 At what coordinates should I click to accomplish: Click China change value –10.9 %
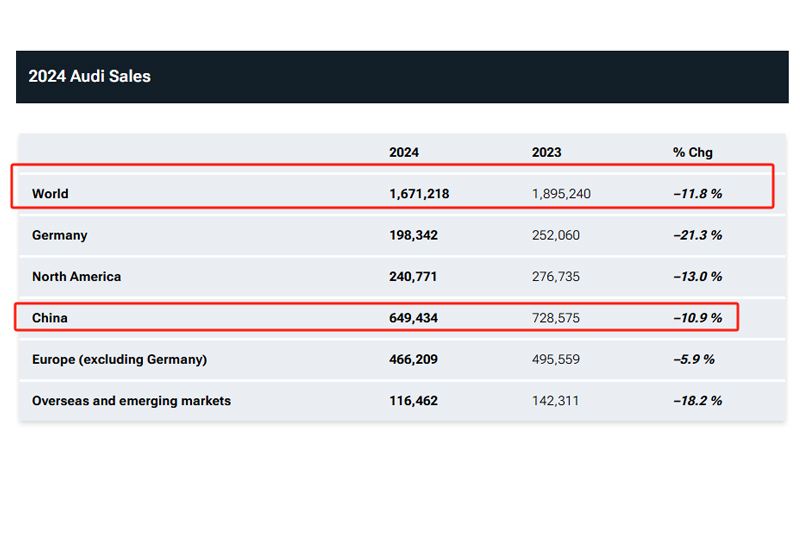coord(697,318)
